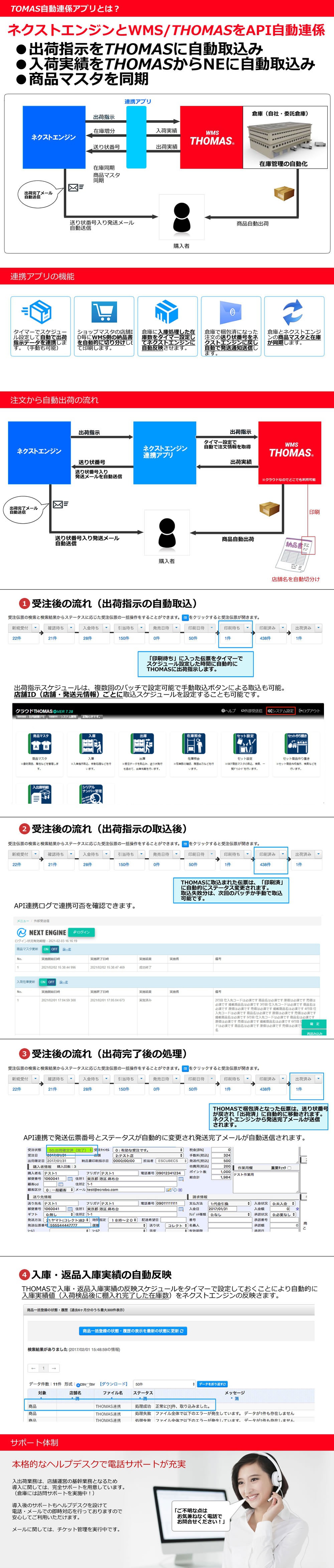Viewport: 334px width, 1568px height.
Task: Click the 一覧へ link beside the 商品マスタ更新 toggle
Action: pyautogui.click(x=67, y=949)
